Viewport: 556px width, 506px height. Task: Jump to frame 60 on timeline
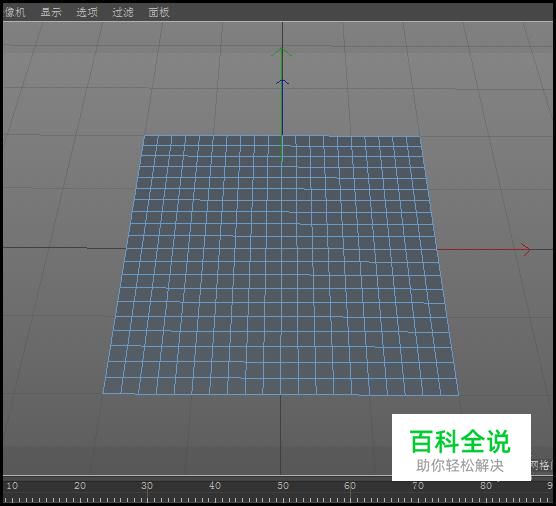350,485
